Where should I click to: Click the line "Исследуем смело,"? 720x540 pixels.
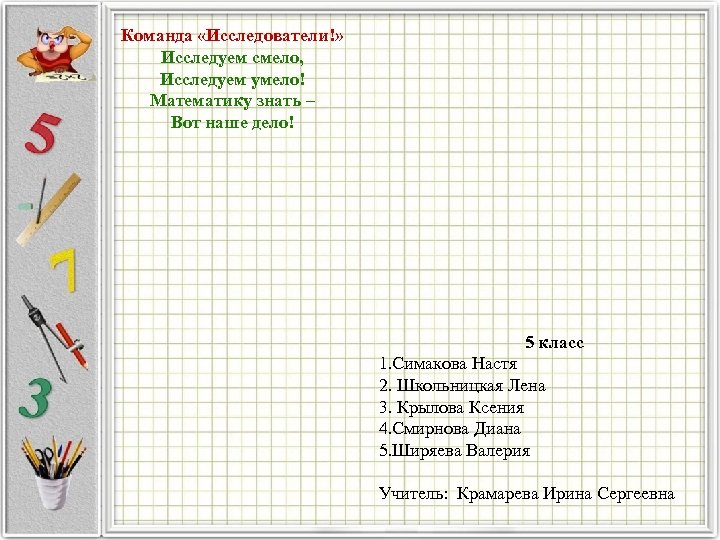[x=232, y=57]
